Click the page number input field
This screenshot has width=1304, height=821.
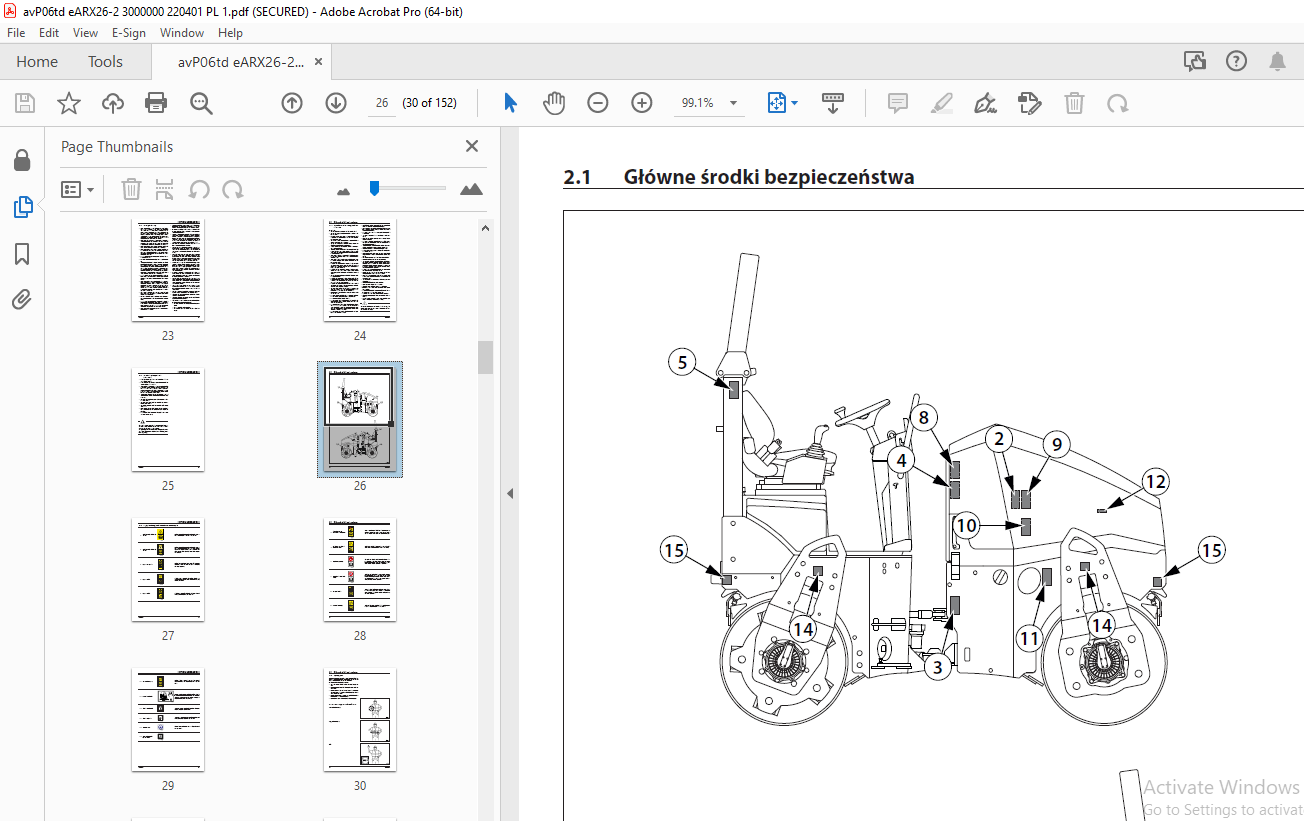381,103
